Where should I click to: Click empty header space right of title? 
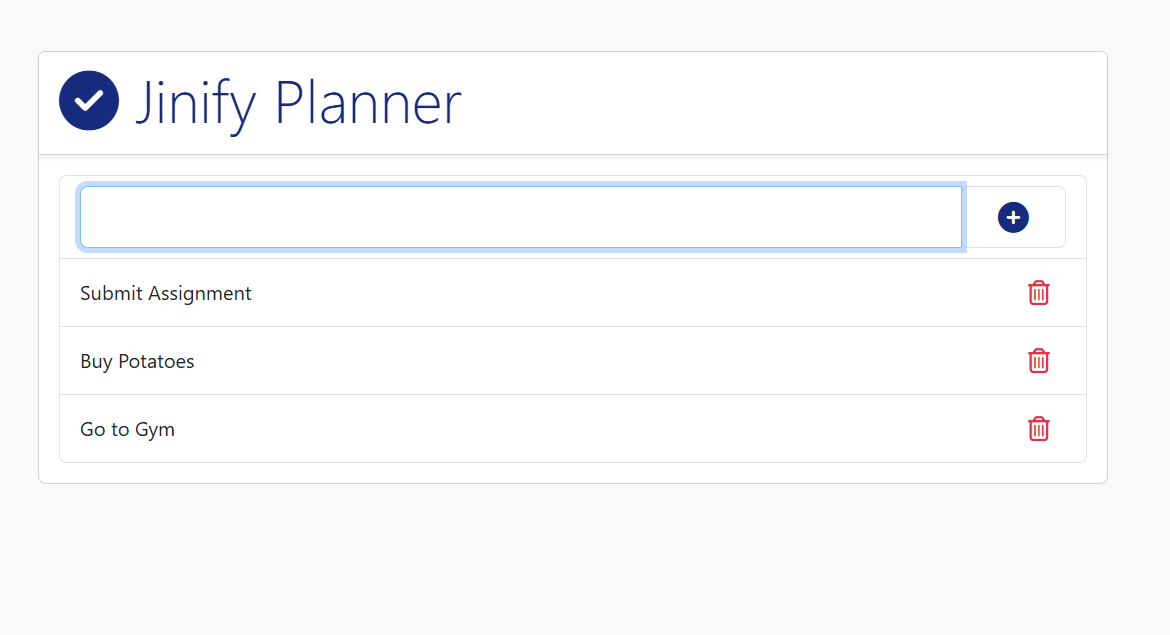[780, 102]
